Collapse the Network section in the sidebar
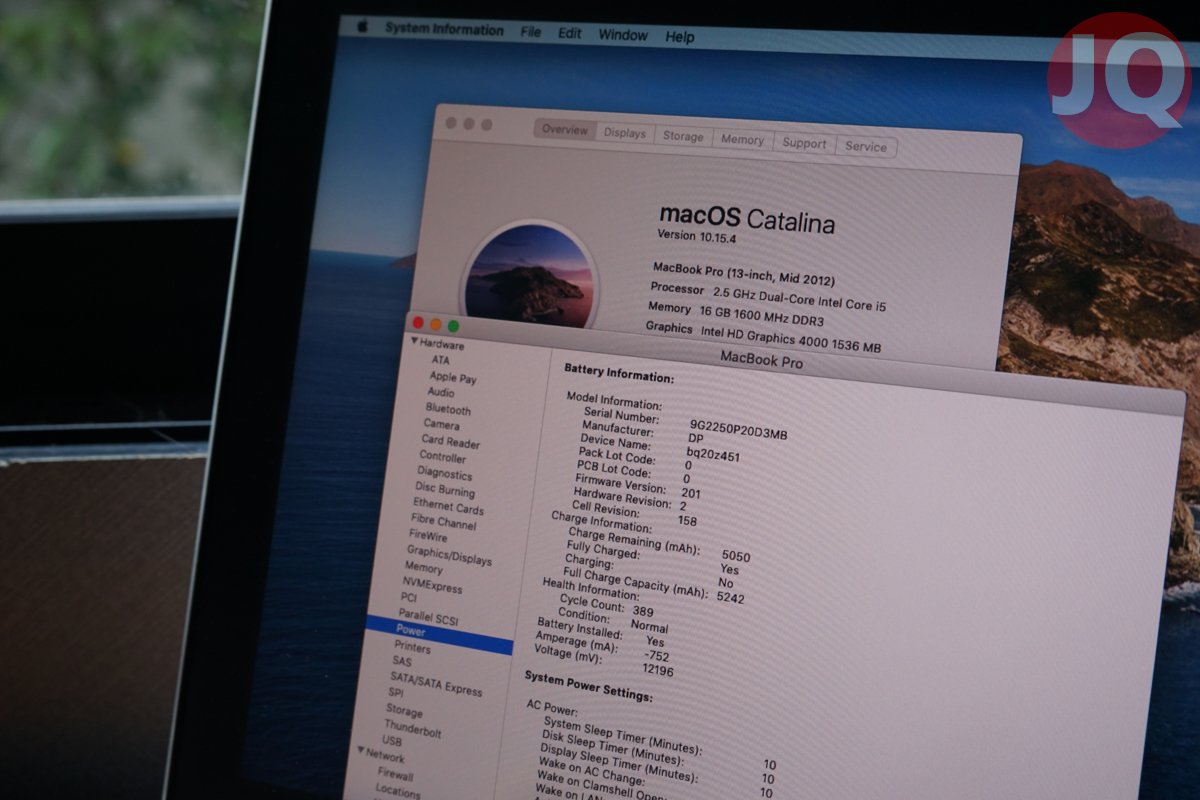Viewport: 1200px width, 800px height. (x=361, y=752)
